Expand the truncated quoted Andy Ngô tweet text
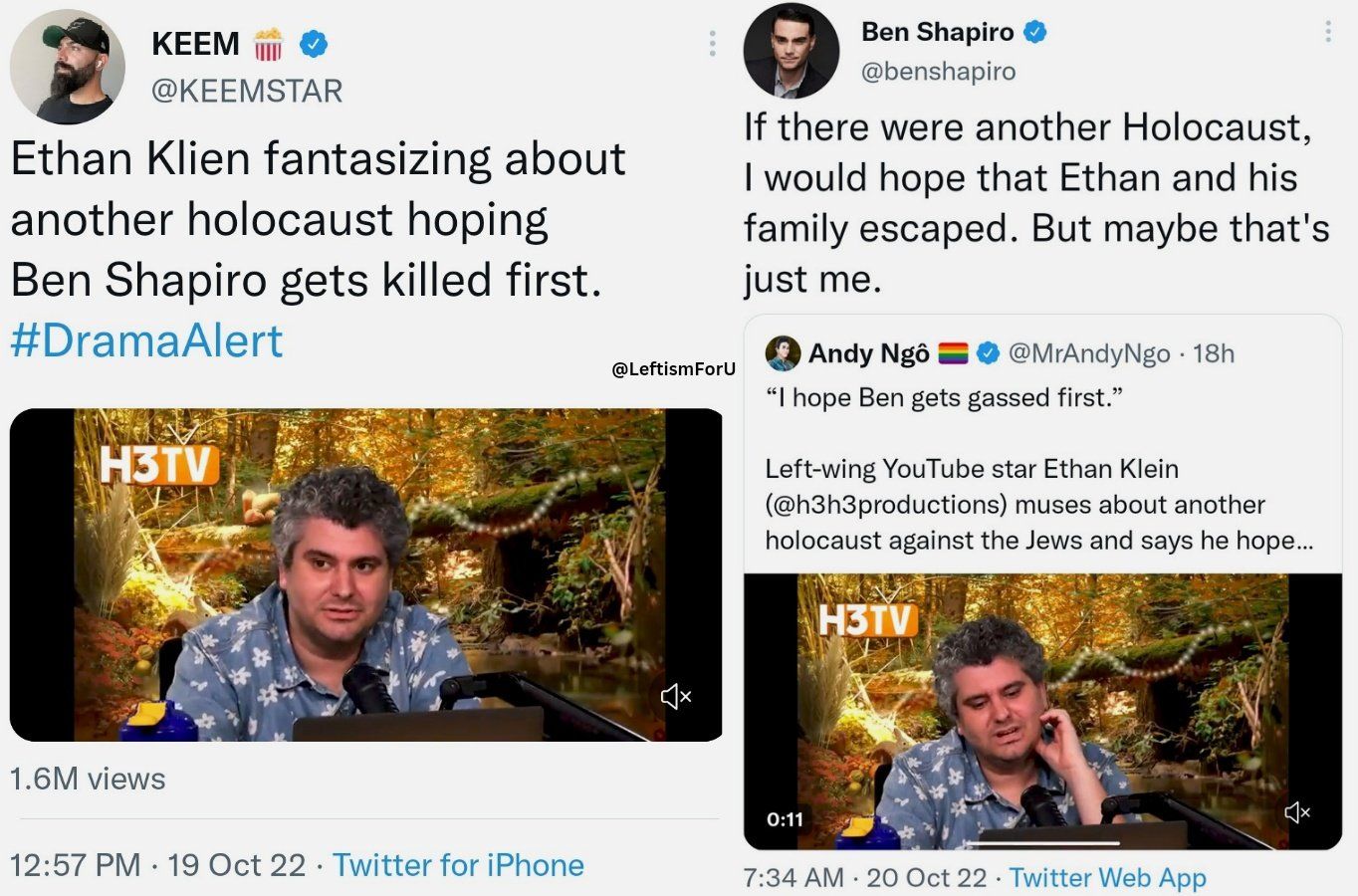 pyautogui.click(x=1304, y=541)
